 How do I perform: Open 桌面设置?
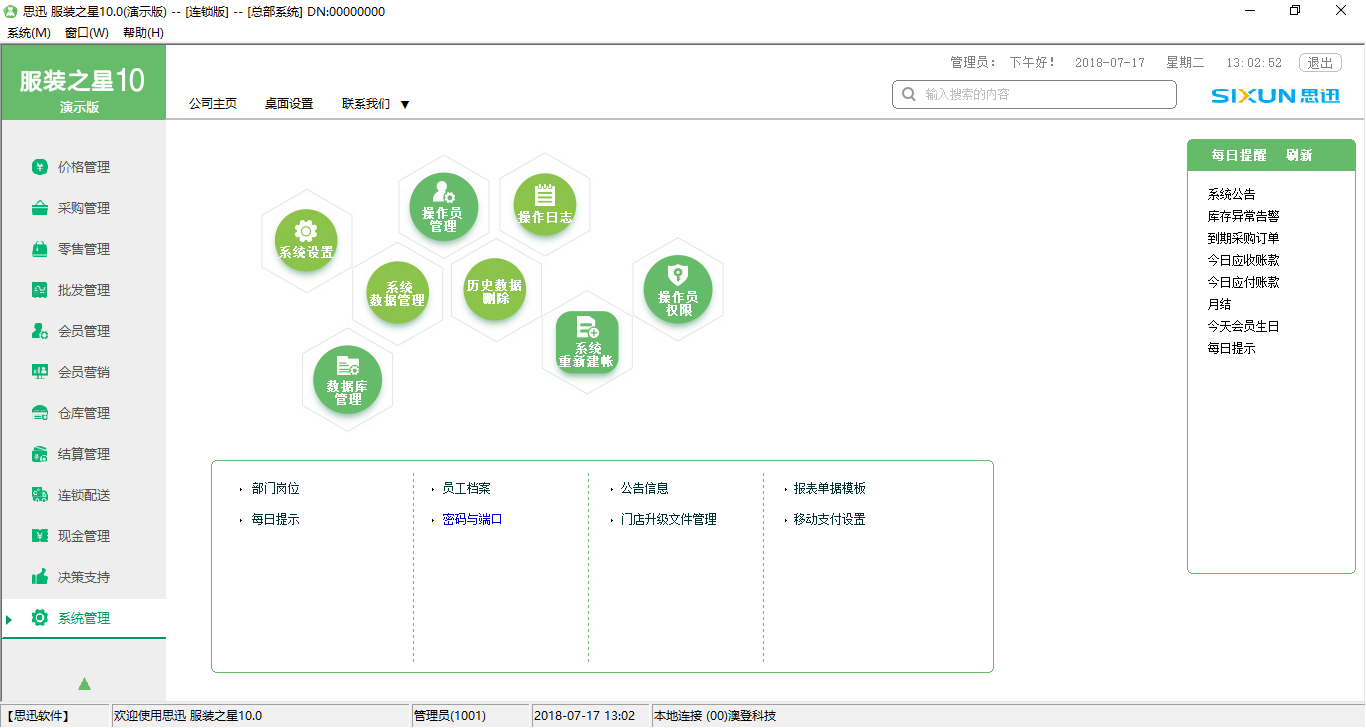(289, 103)
